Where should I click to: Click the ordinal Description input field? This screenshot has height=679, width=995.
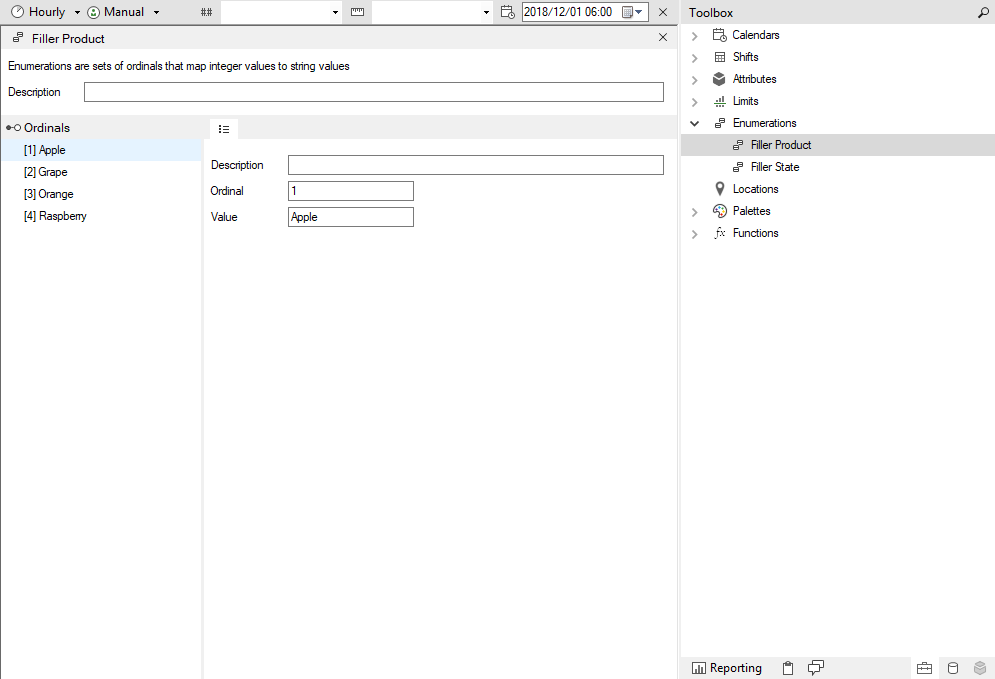click(x=476, y=165)
